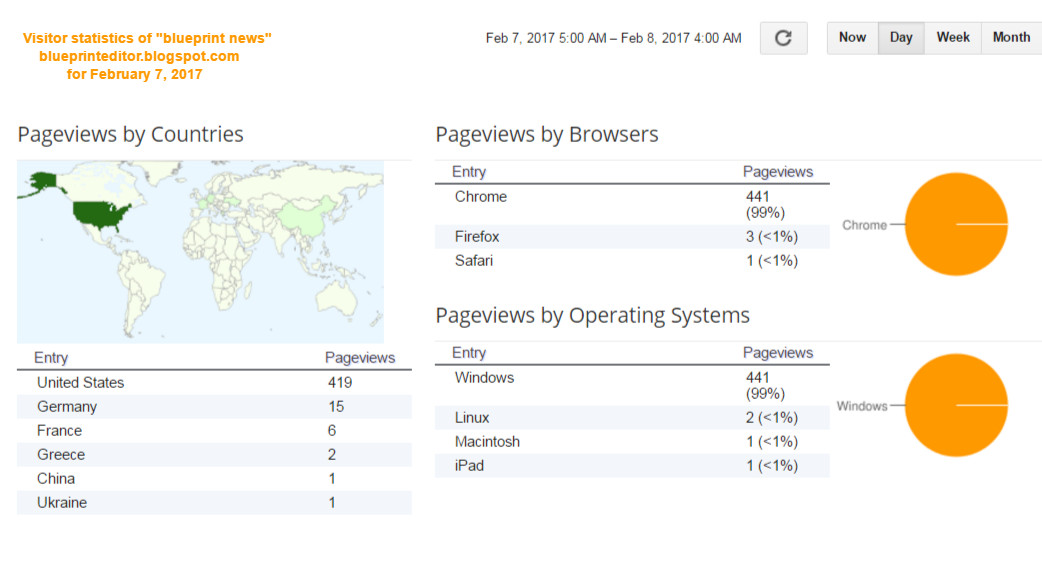Click the Firefox browser entry
Image resolution: width=1042 pixels, height=564 pixels.
coord(476,236)
